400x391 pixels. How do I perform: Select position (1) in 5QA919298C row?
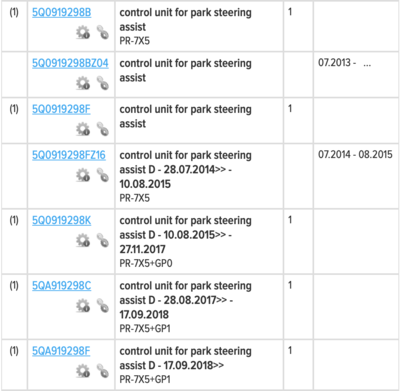pyautogui.click(x=14, y=286)
